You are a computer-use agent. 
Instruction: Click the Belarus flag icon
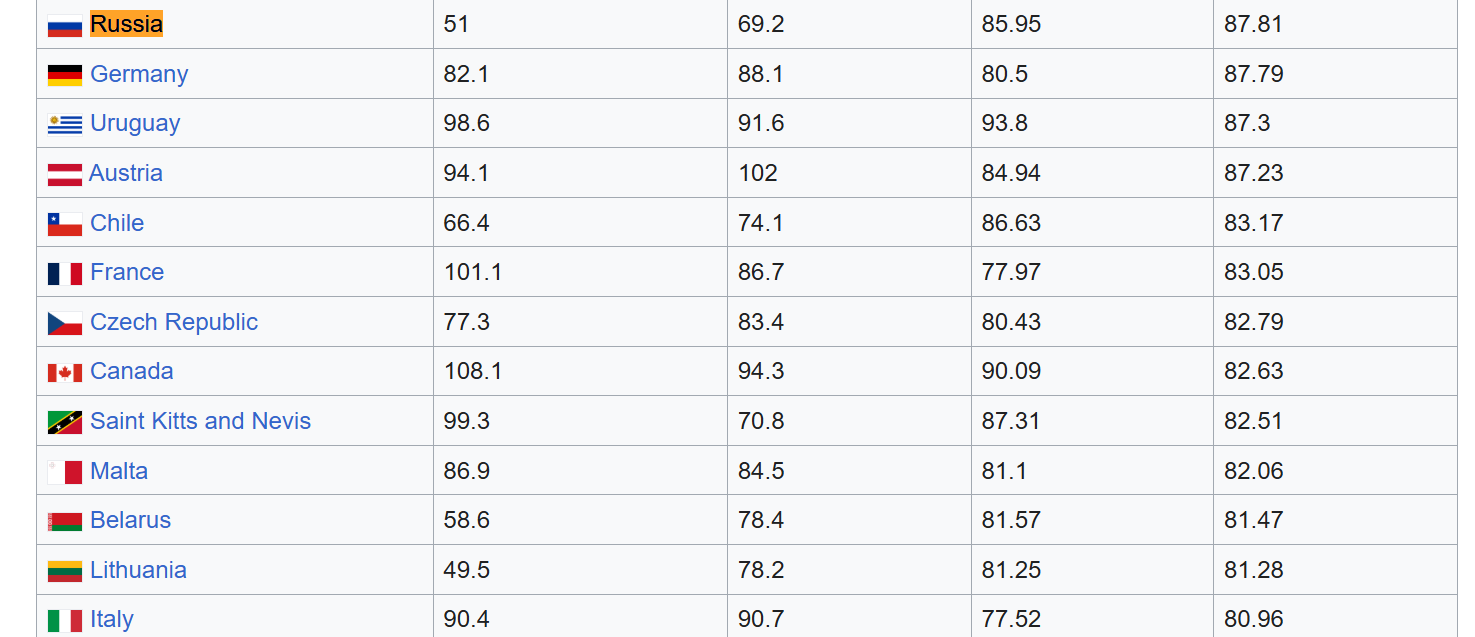(65, 521)
